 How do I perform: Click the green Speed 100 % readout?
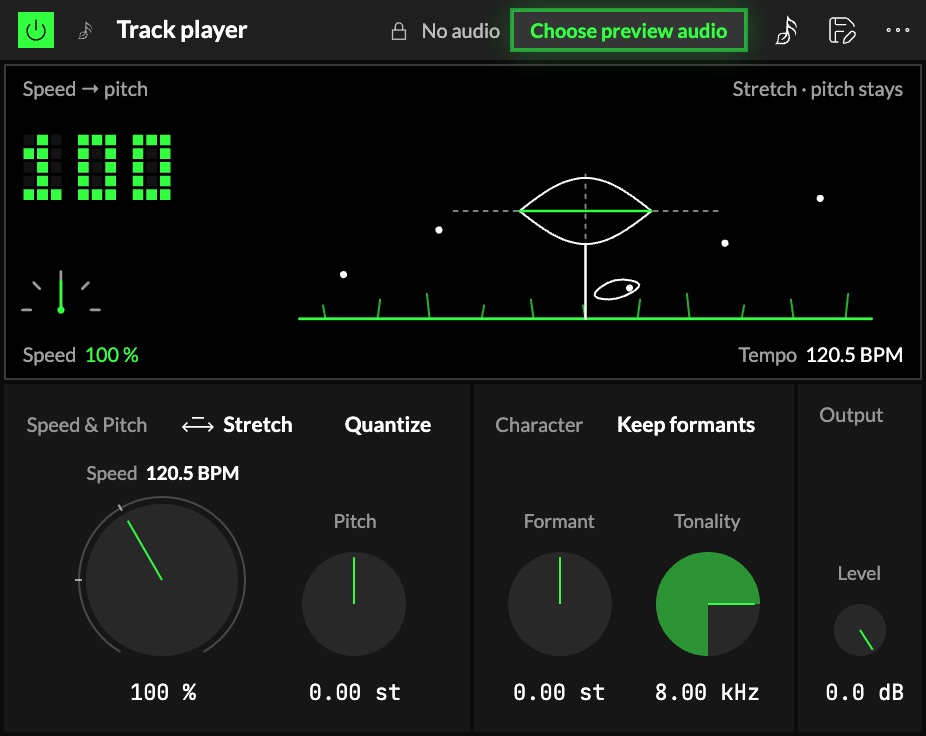80,355
